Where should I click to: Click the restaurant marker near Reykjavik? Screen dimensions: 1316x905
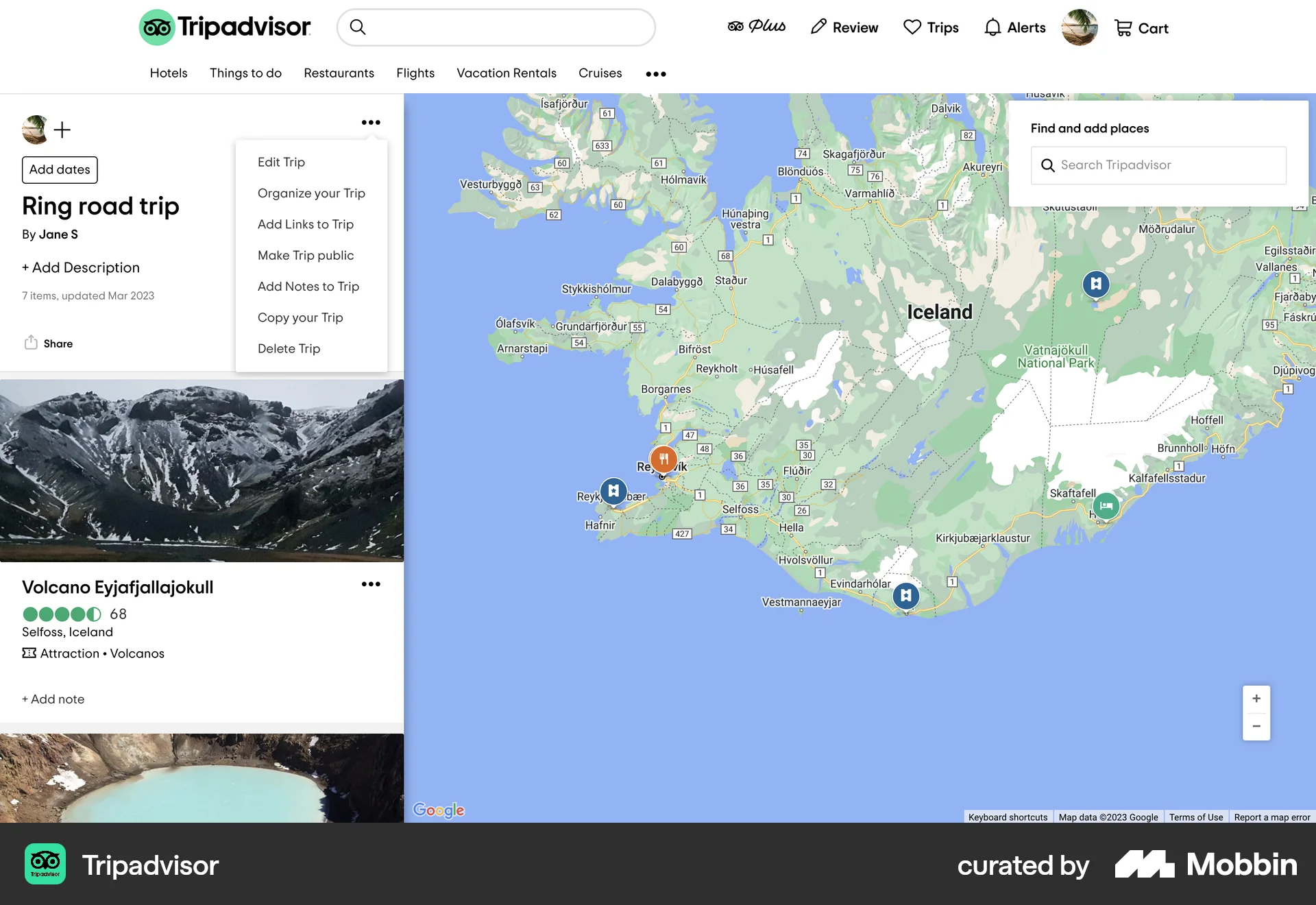662,459
